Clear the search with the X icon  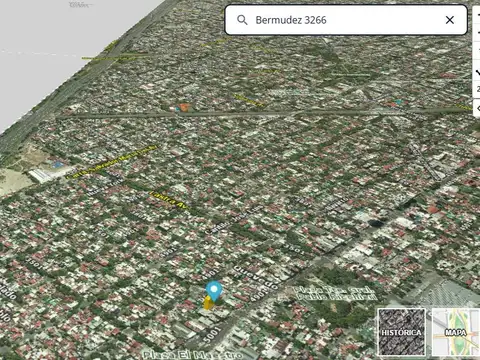[450, 20]
